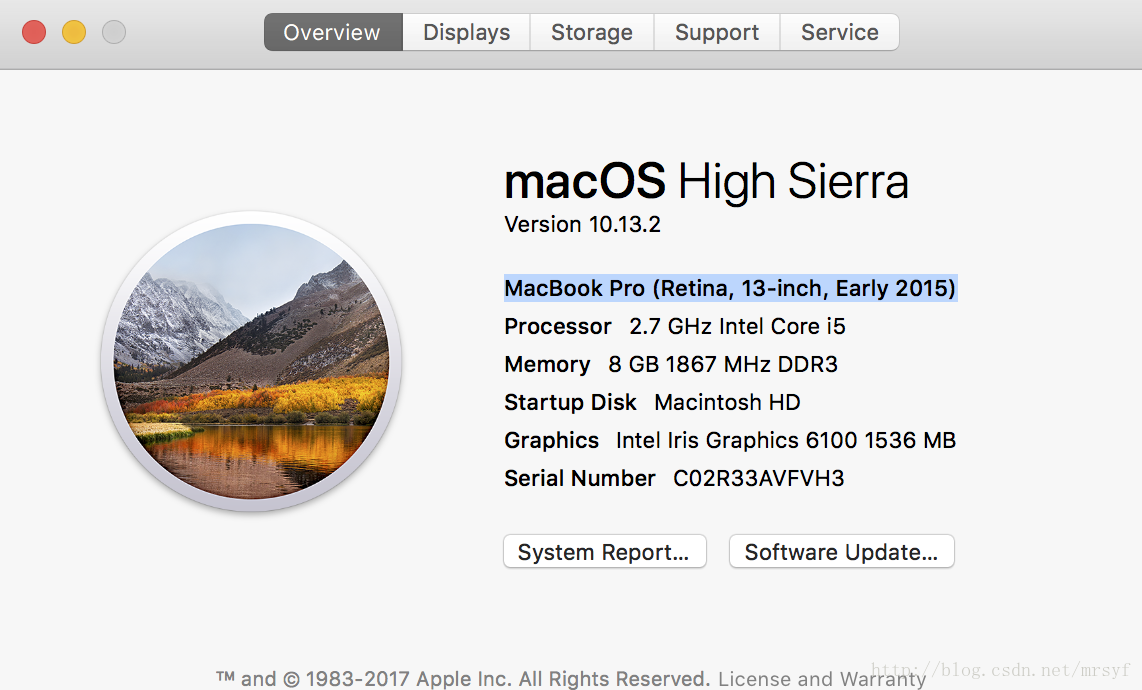The height and width of the screenshot is (690, 1142).
Task: Click the macOS High Sierra title
Action: click(706, 181)
